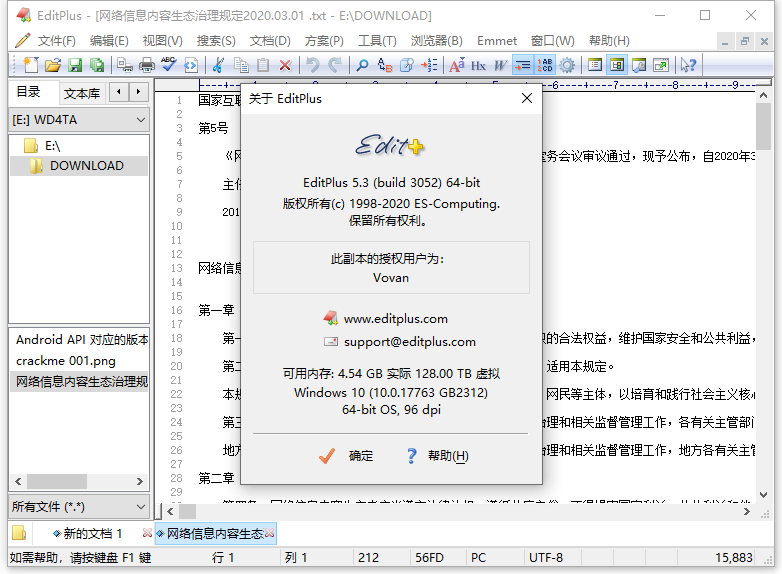Toggle the auto indent toolbar button
The height and width of the screenshot is (574, 782).
pyautogui.click(x=523, y=65)
